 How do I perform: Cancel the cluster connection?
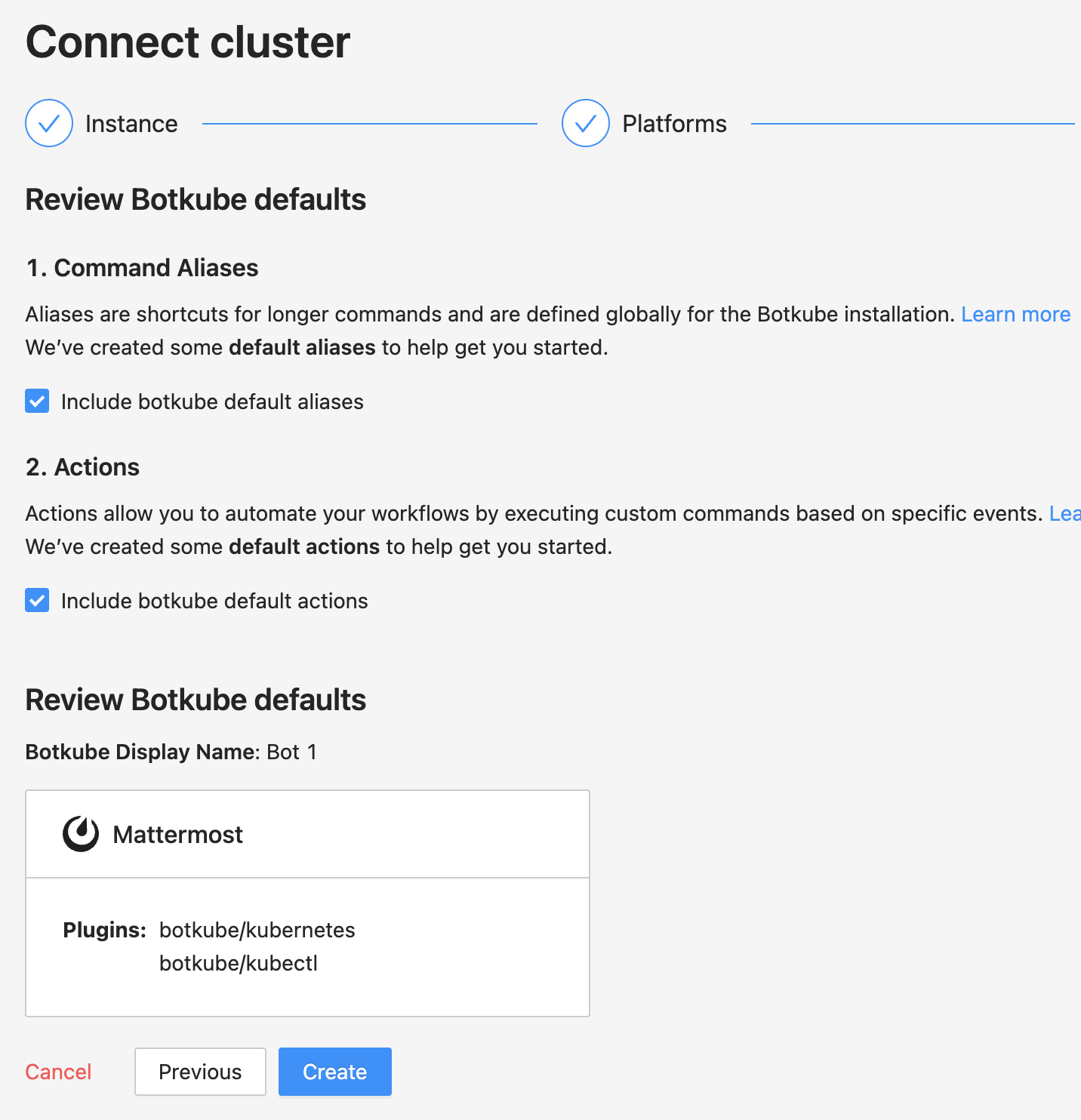click(58, 1072)
